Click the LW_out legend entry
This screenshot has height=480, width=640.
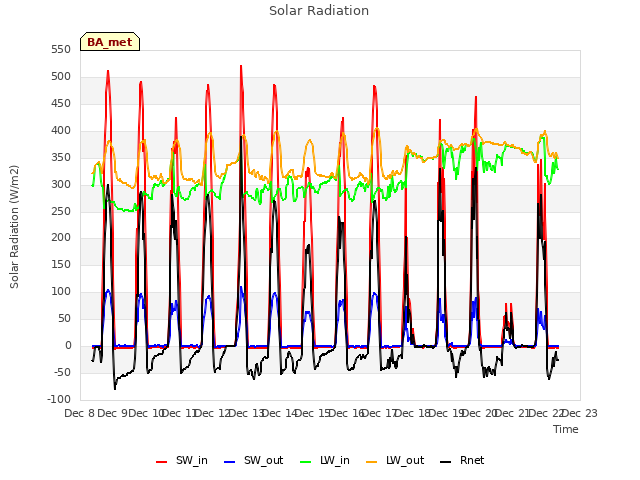[395, 460]
